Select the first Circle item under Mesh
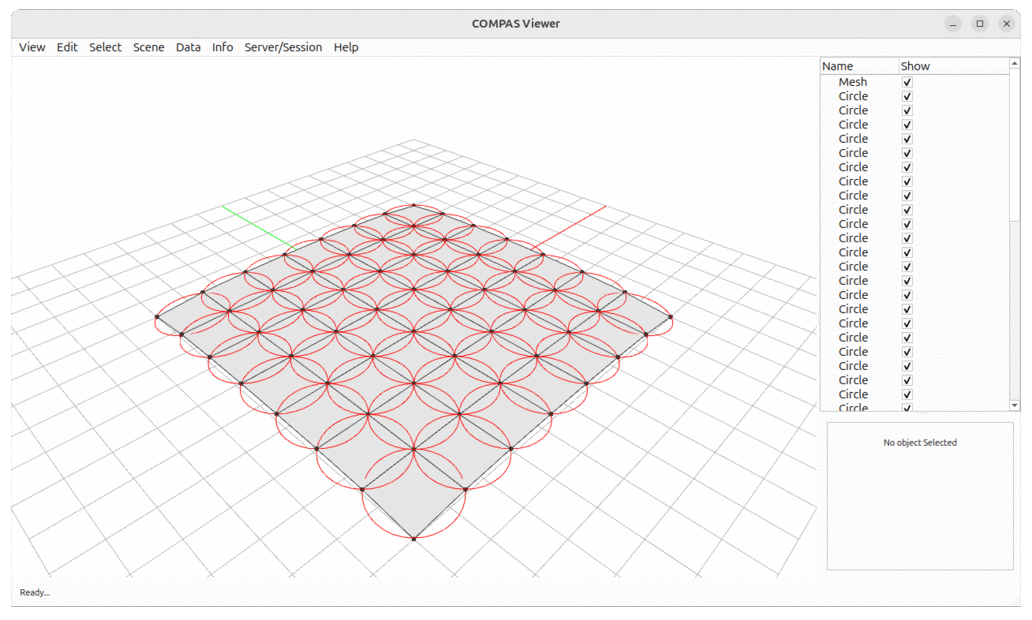This screenshot has height=620, width=1032. [853, 96]
